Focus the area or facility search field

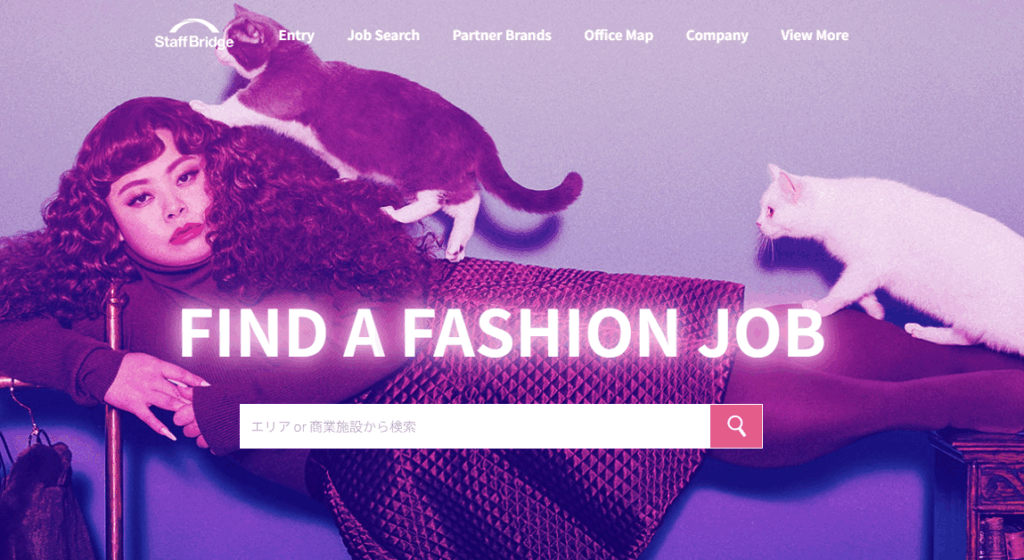(475, 426)
